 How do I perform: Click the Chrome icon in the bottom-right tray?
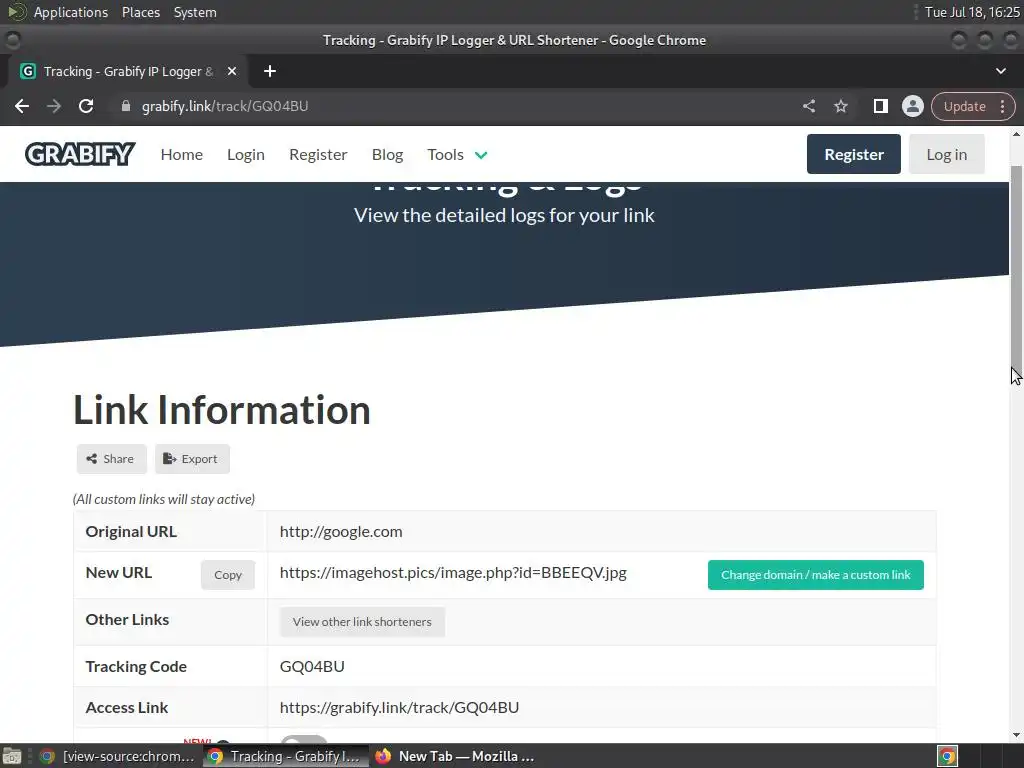947,756
